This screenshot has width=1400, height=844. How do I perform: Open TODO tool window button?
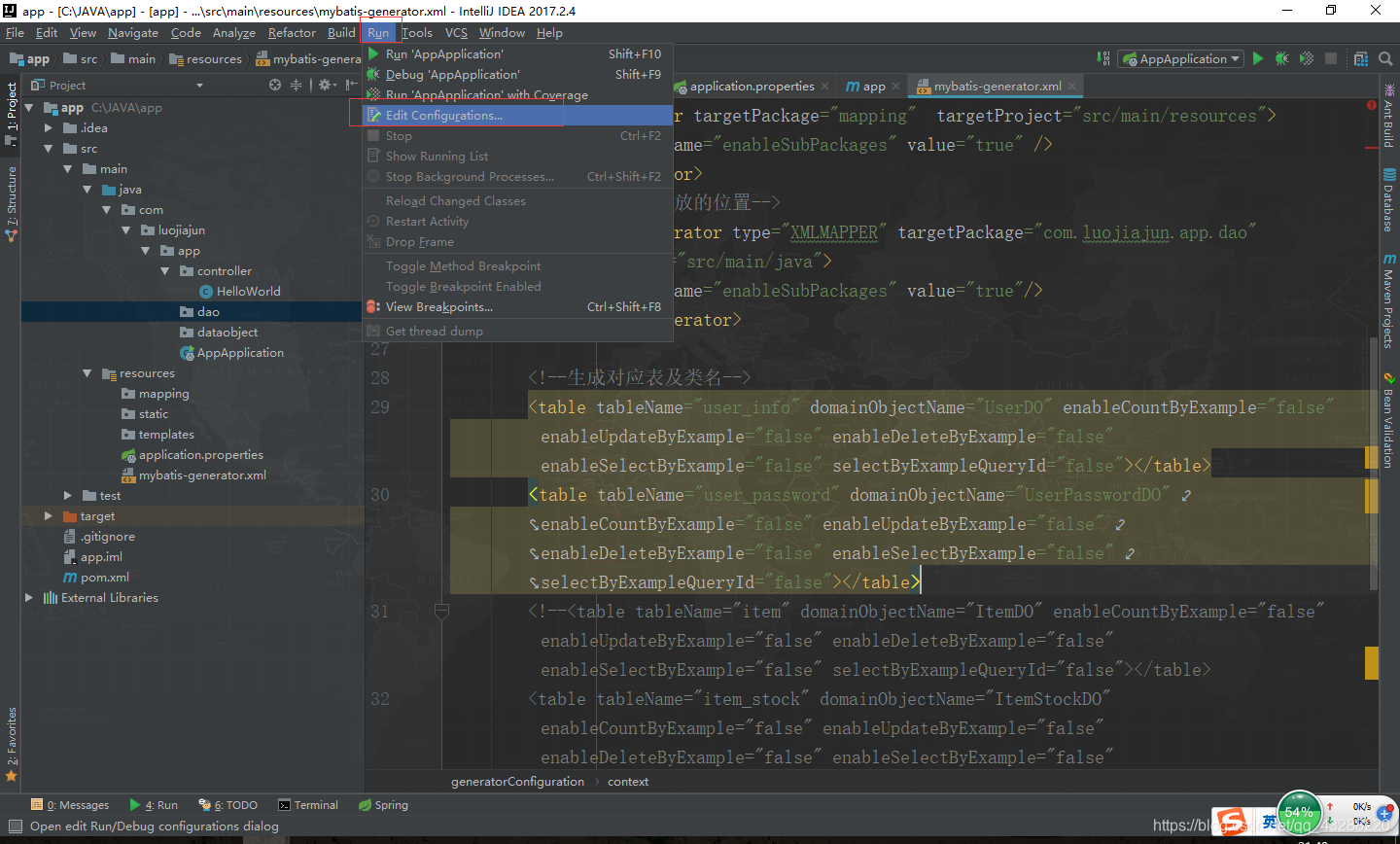[x=228, y=805]
